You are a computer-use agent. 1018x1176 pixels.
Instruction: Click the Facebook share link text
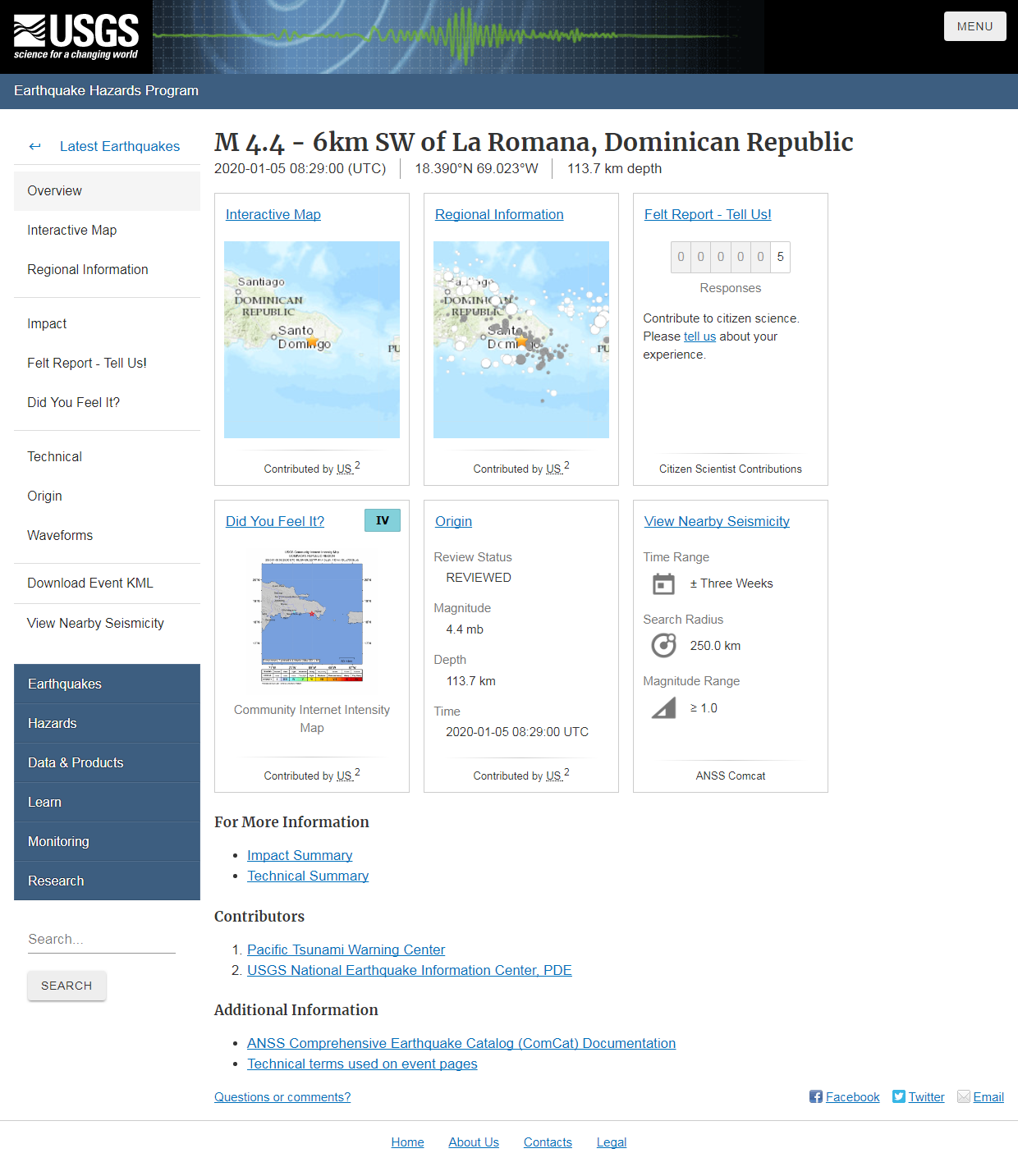pyautogui.click(x=852, y=1097)
